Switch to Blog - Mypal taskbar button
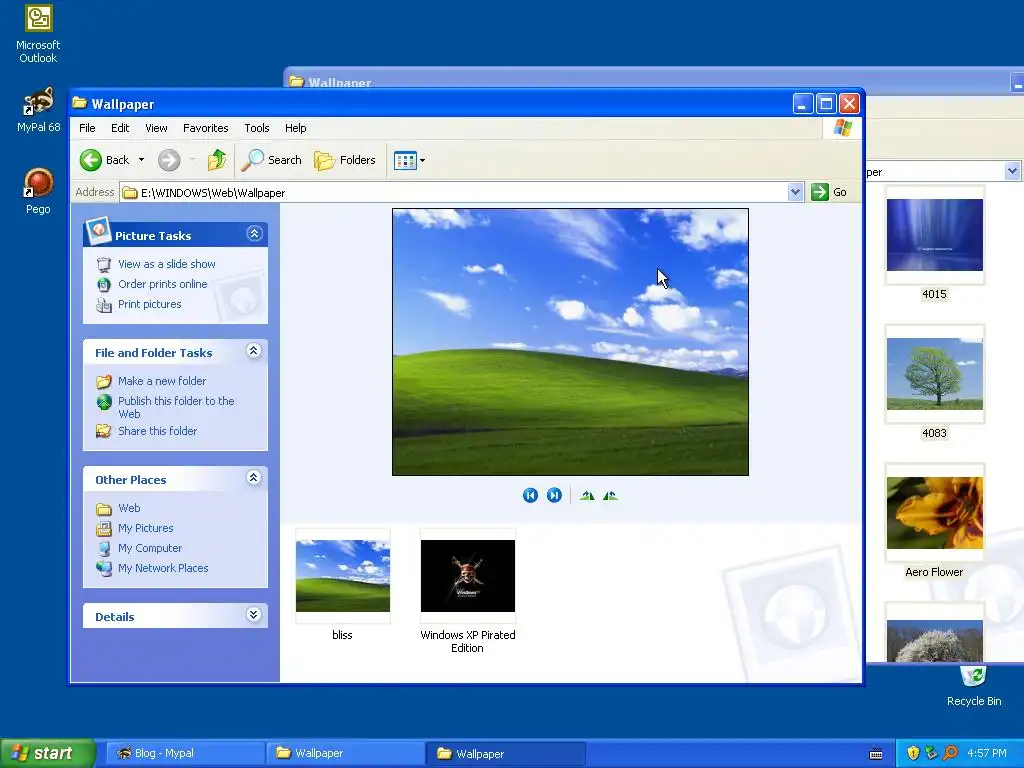This screenshot has width=1024, height=768. tap(183, 754)
